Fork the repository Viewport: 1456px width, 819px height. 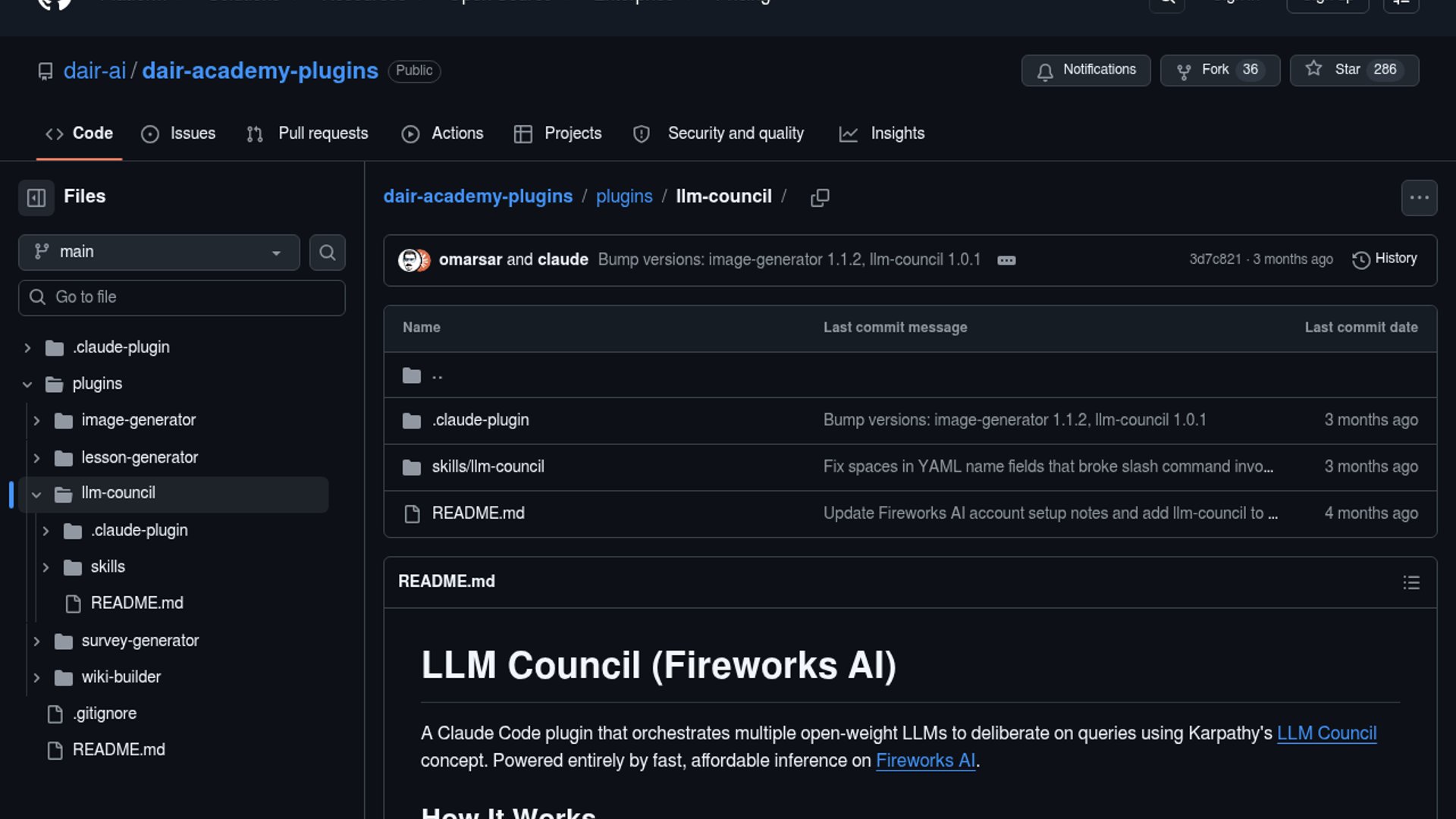pyautogui.click(x=1219, y=71)
